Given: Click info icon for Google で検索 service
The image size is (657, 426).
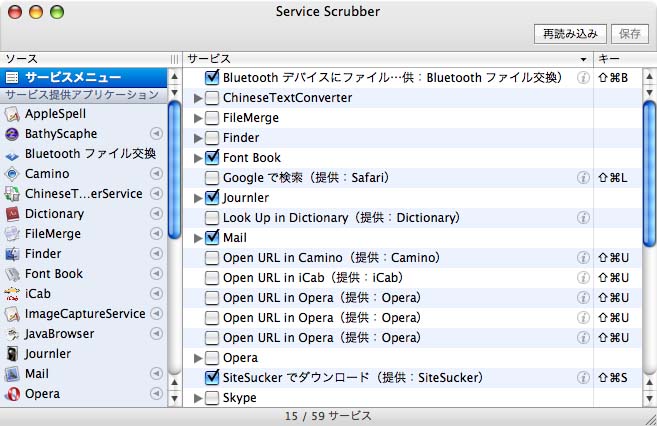Looking at the screenshot, I should tap(583, 178).
